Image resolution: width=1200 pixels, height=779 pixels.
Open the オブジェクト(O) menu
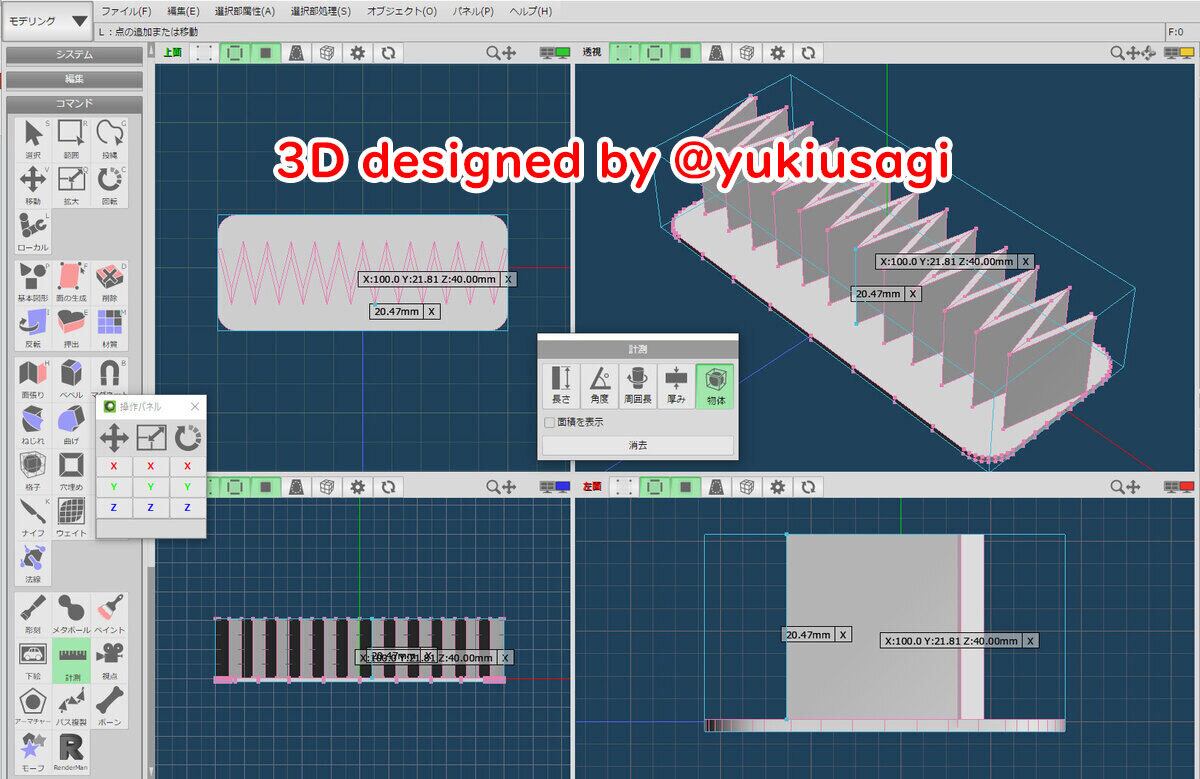pyautogui.click(x=401, y=11)
